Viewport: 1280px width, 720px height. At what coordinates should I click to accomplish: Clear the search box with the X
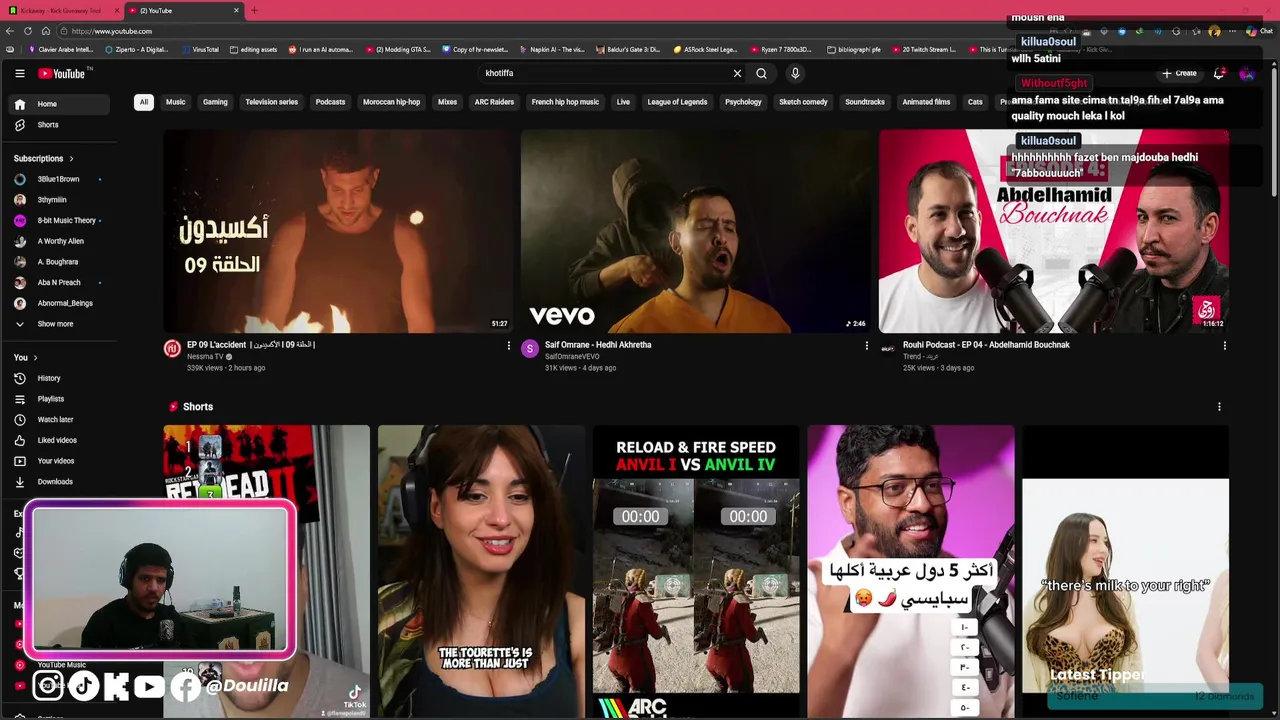pos(737,73)
